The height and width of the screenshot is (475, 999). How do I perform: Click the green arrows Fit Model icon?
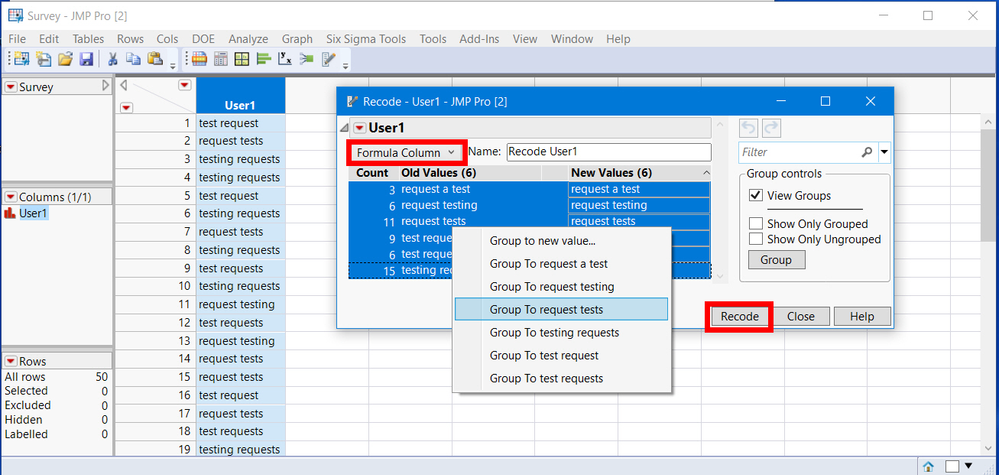point(306,59)
